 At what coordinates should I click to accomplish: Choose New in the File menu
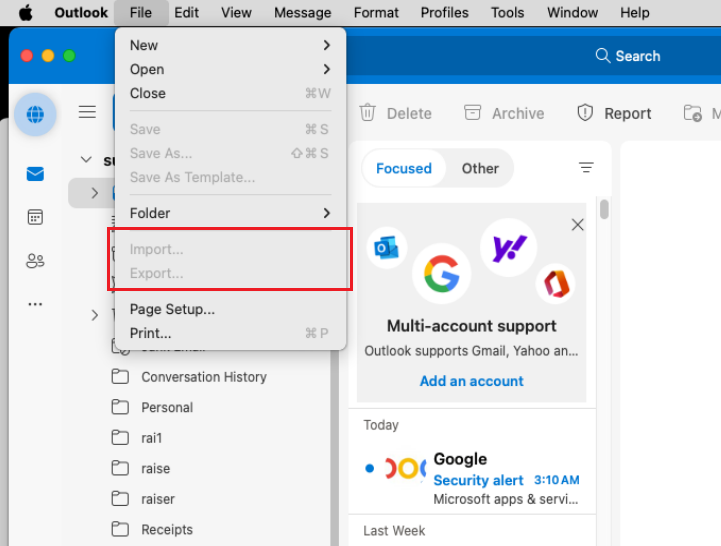coord(230,45)
